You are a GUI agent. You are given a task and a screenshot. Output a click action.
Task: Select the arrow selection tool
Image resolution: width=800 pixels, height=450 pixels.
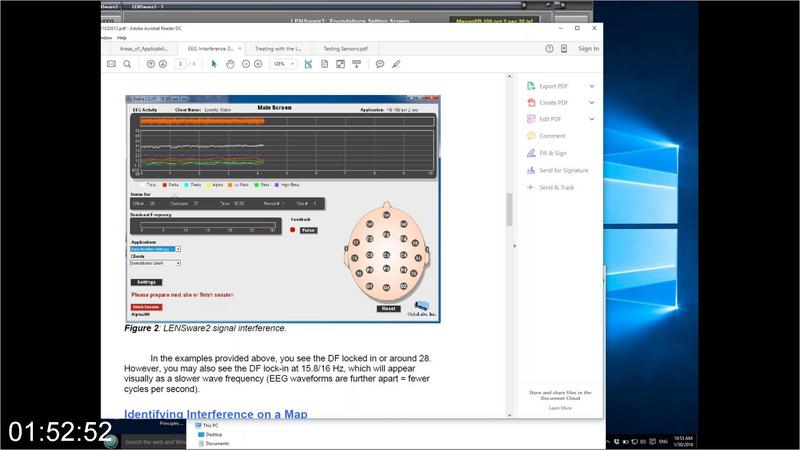(x=214, y=64)
